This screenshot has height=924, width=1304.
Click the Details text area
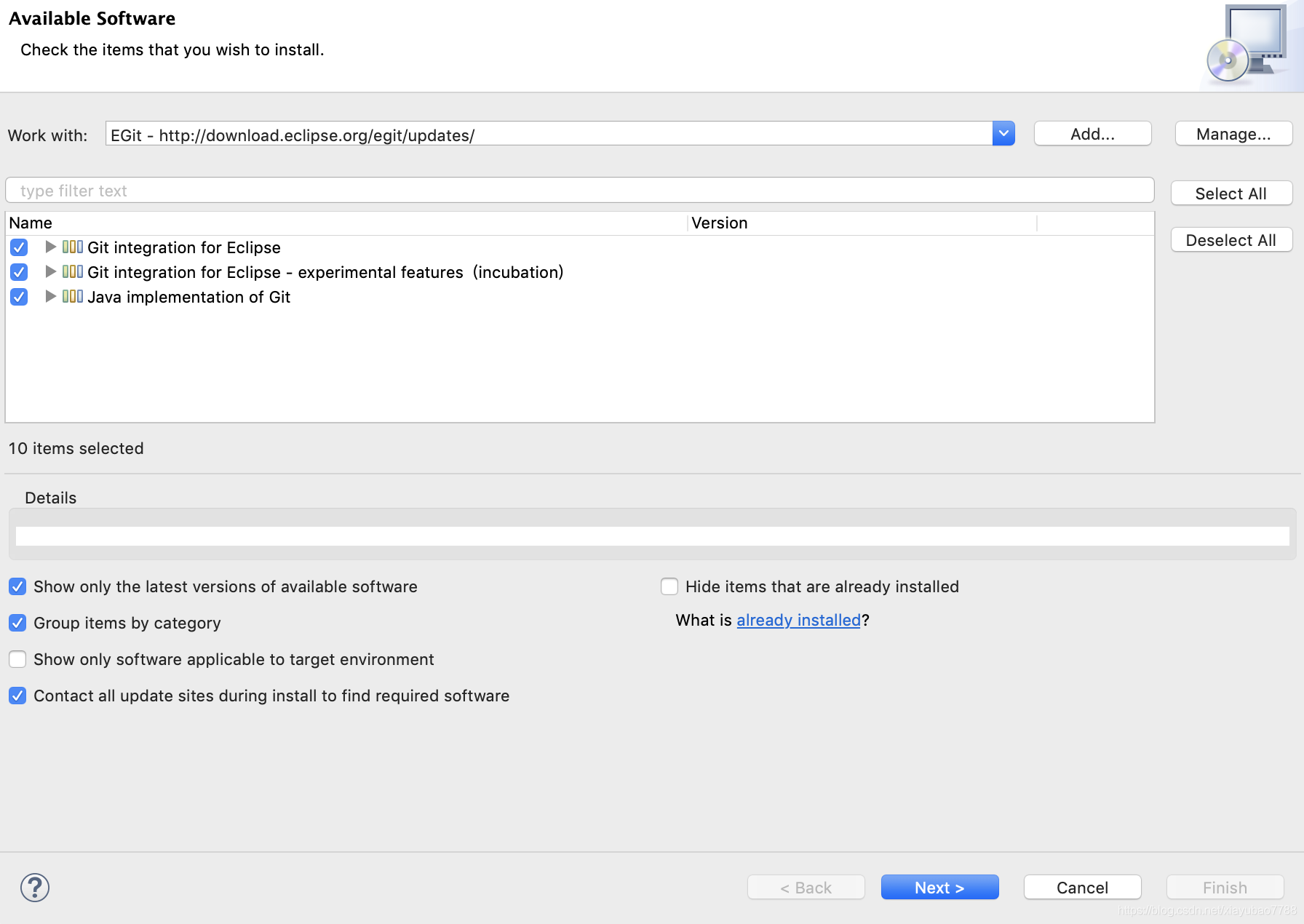(x=652, y=536)
